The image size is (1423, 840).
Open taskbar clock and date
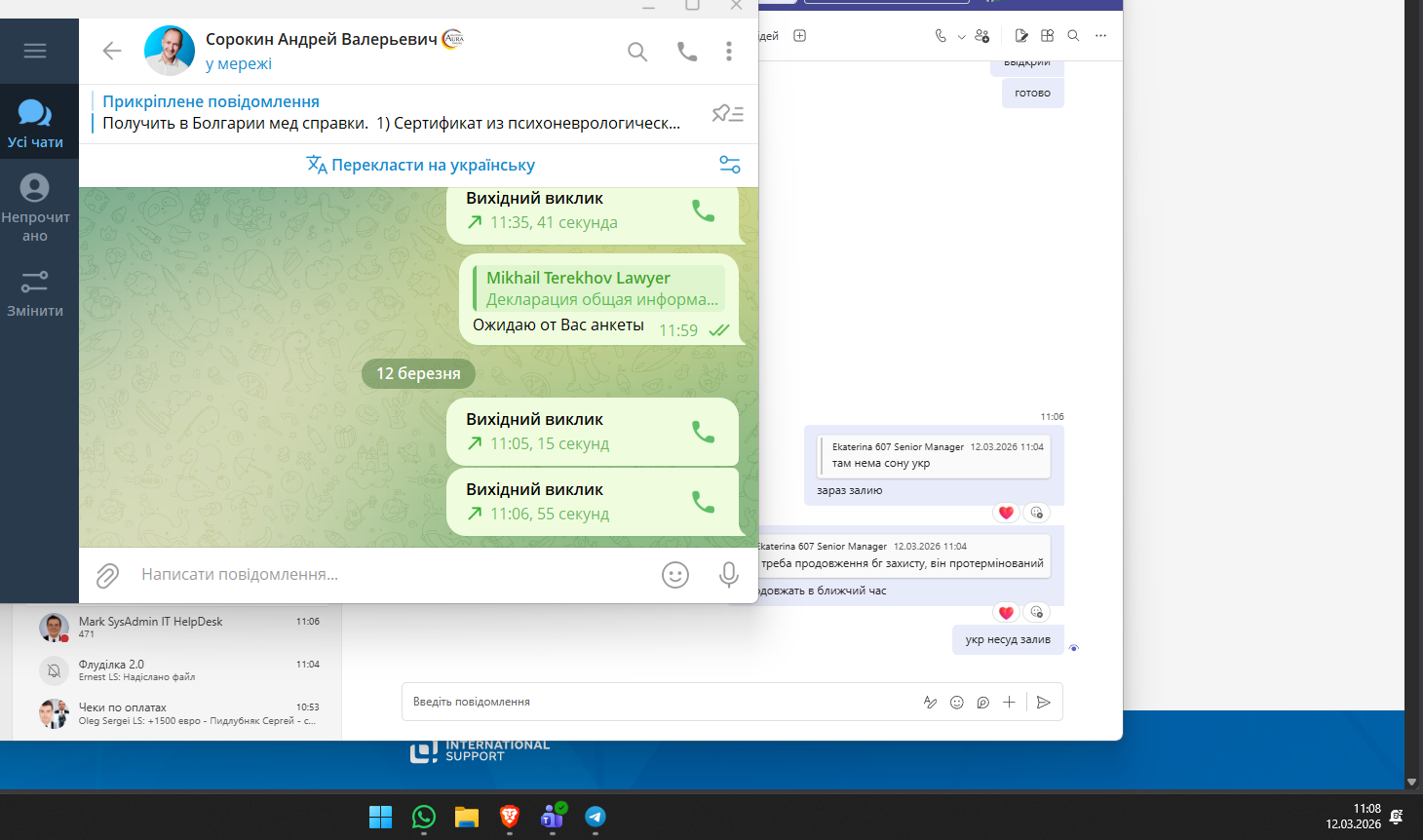pyautogui.click(x=1353, y=817)
